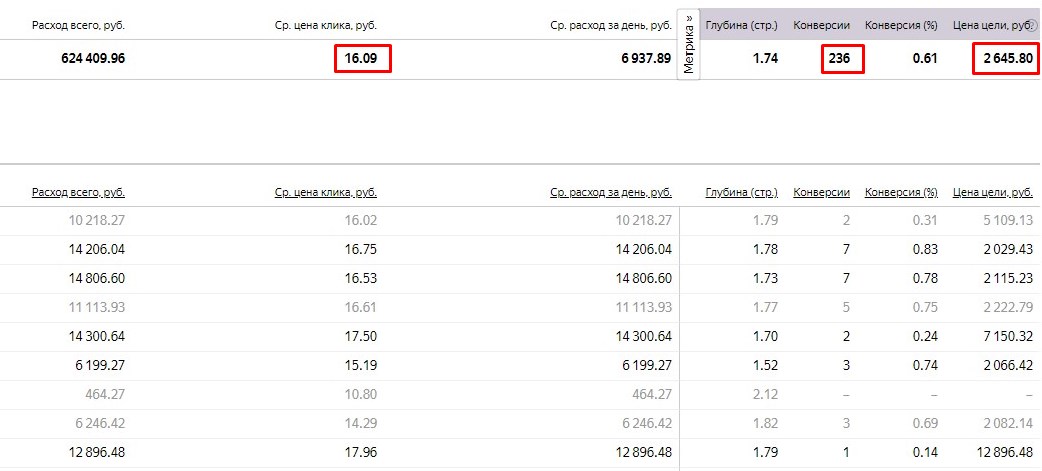The image size is (1042, 471).
Task: Click conversion rate cell 0.75
Action: 926,308
